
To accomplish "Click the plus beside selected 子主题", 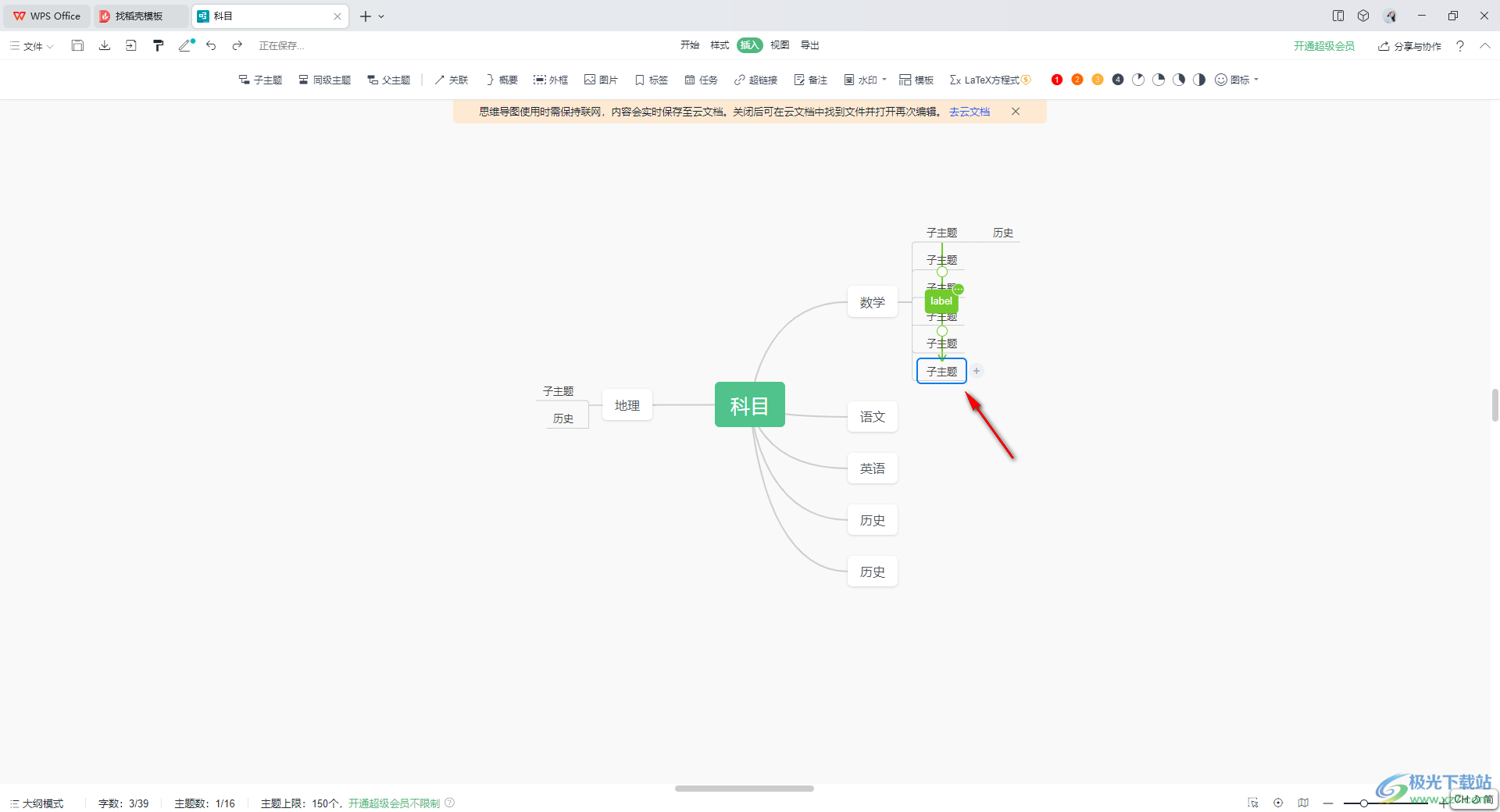I will click(977, 371).
